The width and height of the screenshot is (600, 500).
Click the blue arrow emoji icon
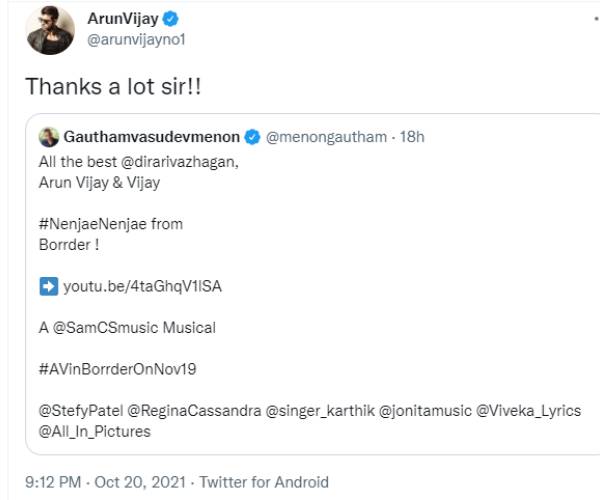(48, 286)
